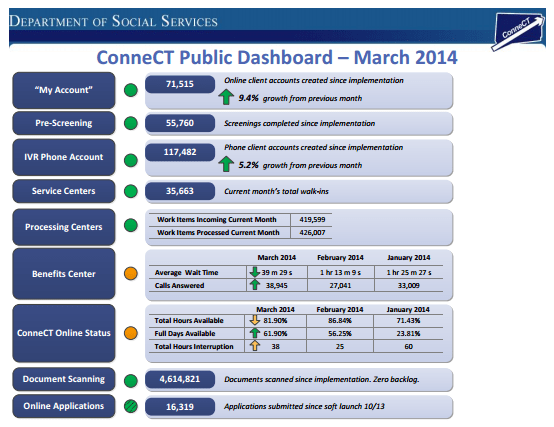Click "Work Items Processed Current Month" label
554x427 pixels.
pos(218,232)
